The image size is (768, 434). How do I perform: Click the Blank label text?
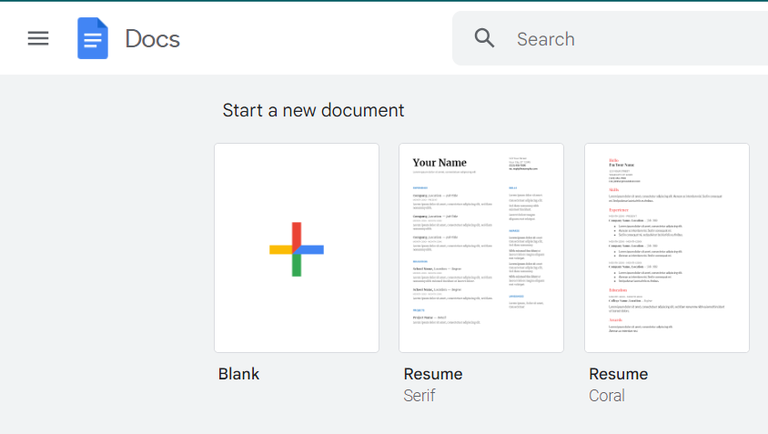point(239,374)
